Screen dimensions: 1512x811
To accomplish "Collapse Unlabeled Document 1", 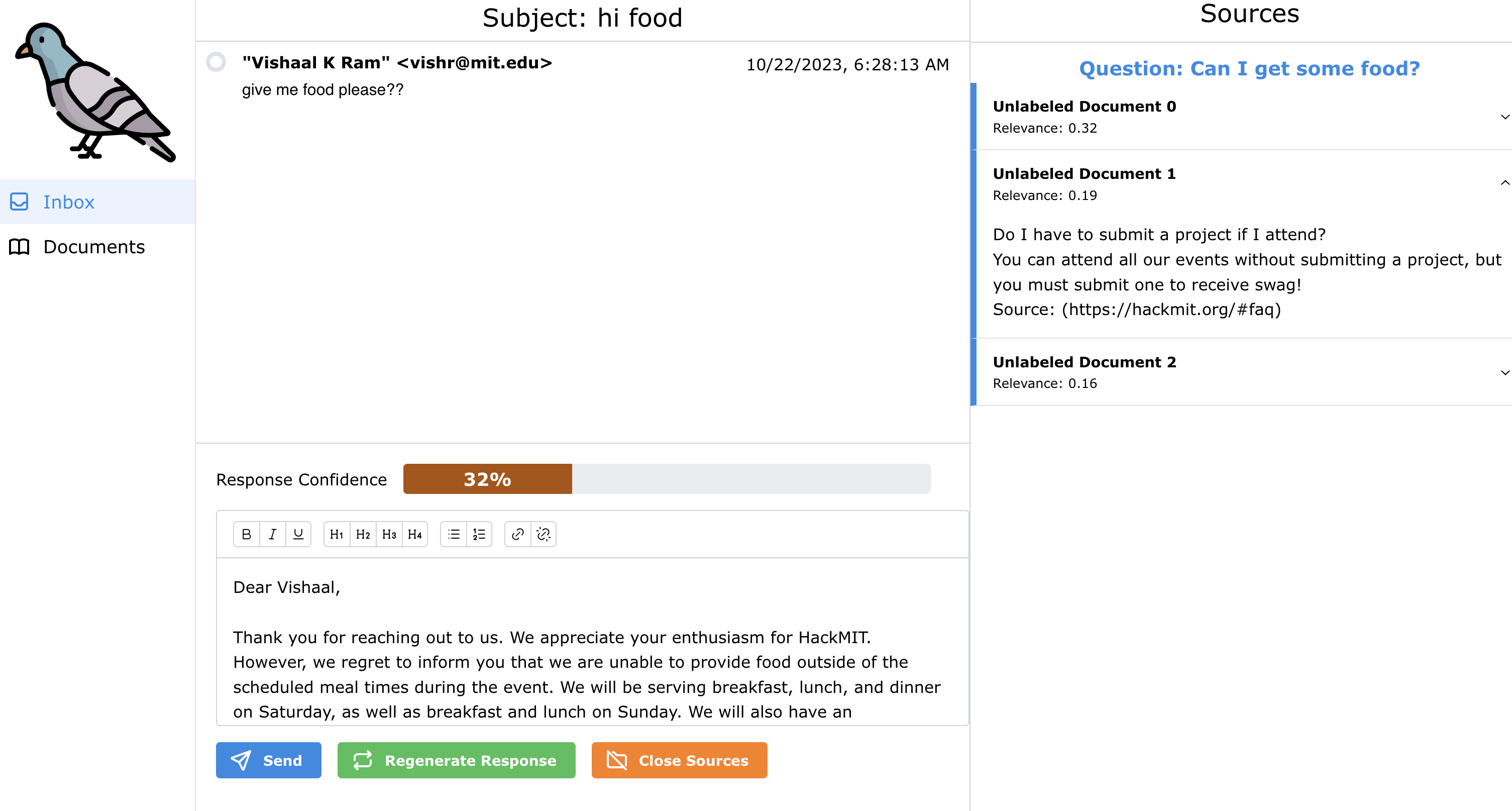I will (1504, 182).
